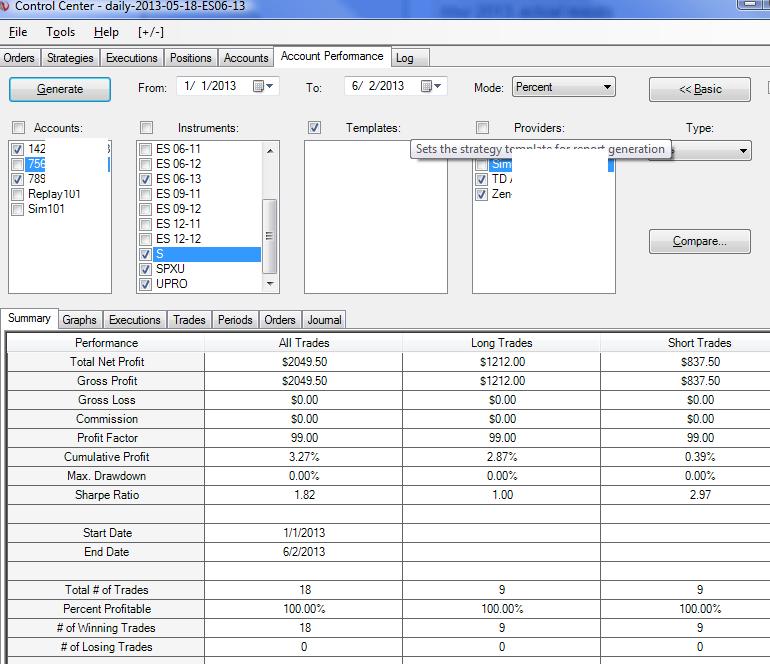
Task: Select the Total Net Profit row label
Action: point(107,362)
